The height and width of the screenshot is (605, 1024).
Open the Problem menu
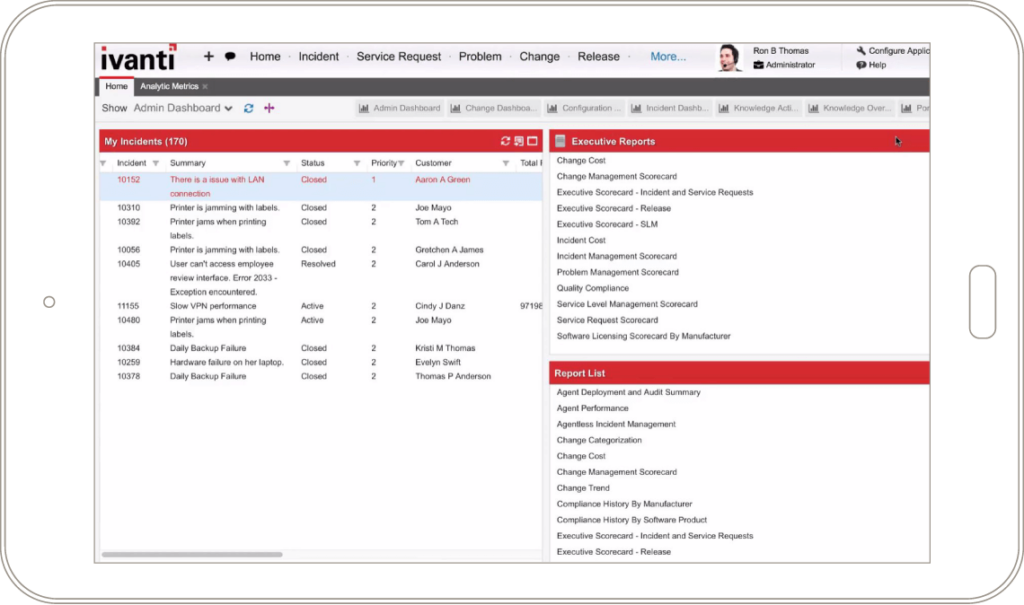click(x=480, y=56)
